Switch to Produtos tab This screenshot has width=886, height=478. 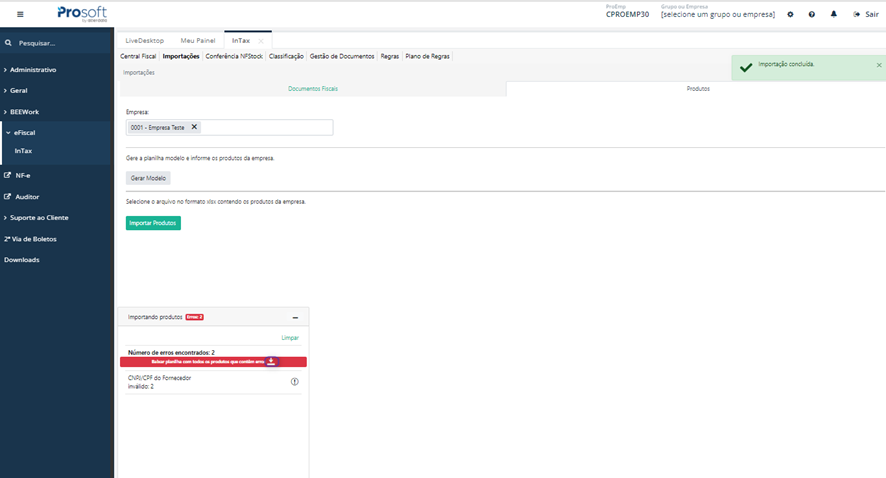point(698,89)
